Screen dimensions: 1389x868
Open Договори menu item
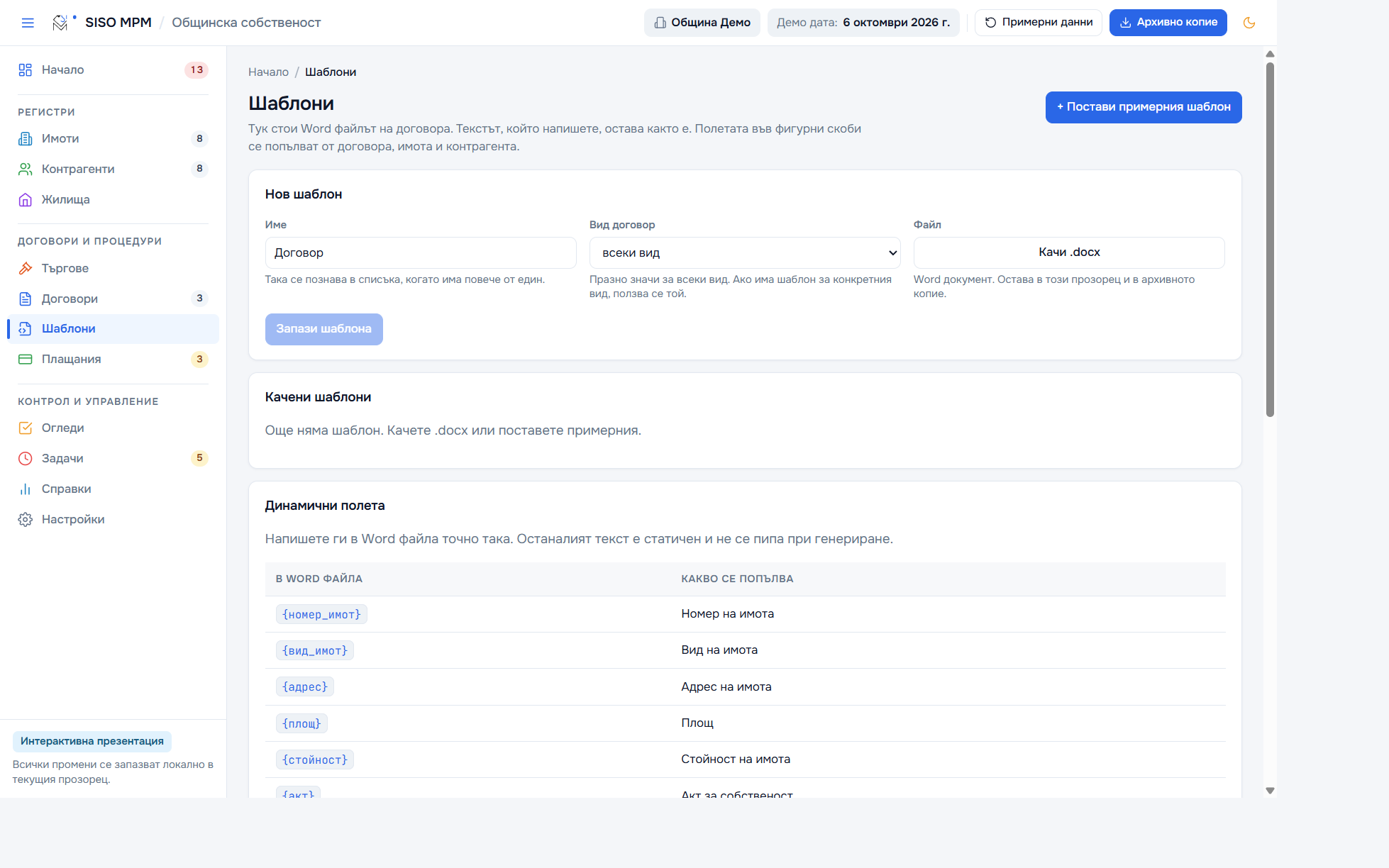pyautogui.click(x=113, y=299)
